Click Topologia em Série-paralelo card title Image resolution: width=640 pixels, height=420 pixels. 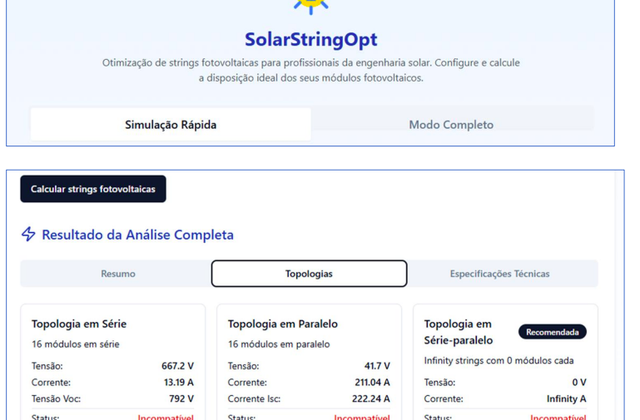tap(458, 332)
